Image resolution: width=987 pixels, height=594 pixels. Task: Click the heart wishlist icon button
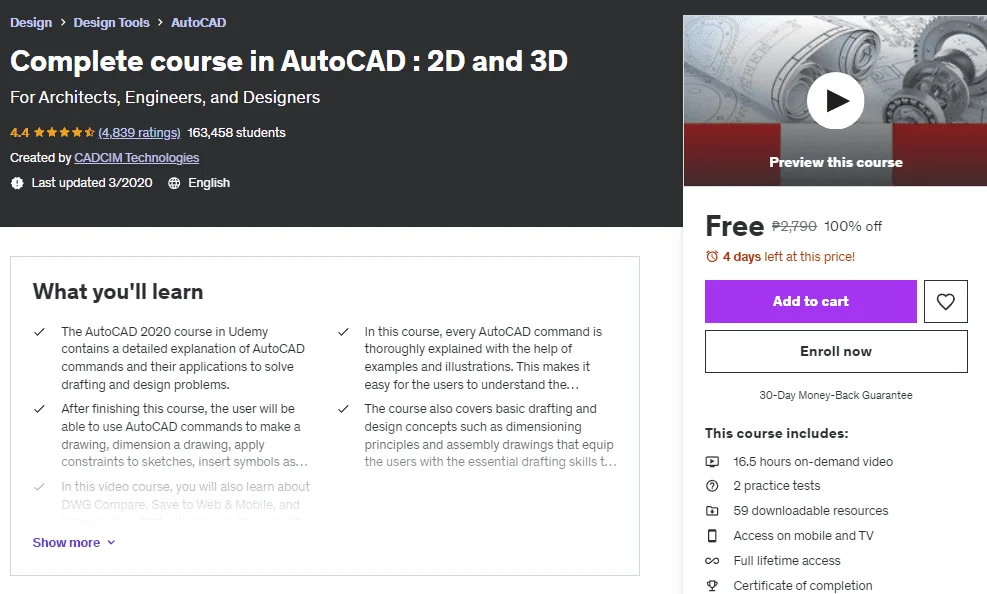pos(945,301)
